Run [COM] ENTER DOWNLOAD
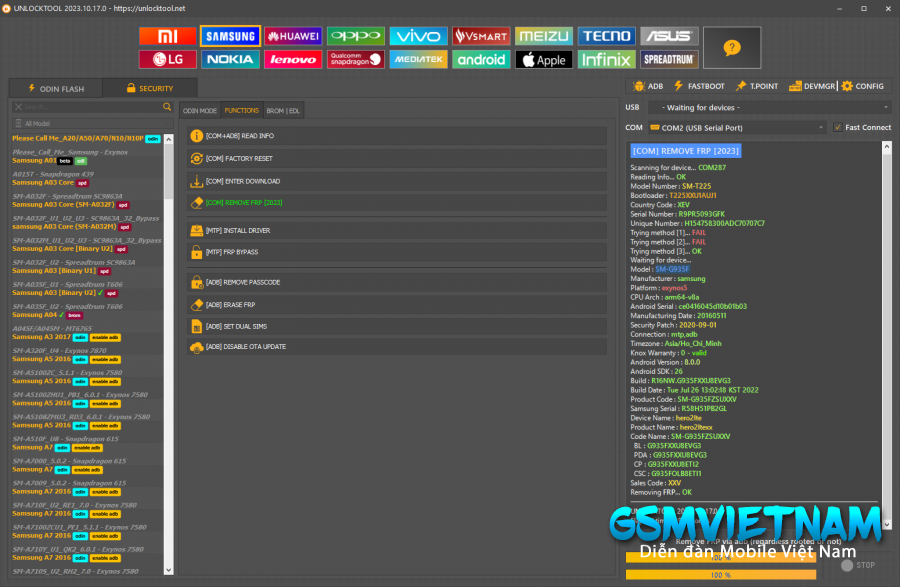900x587 pixels. tap(397, 181)
